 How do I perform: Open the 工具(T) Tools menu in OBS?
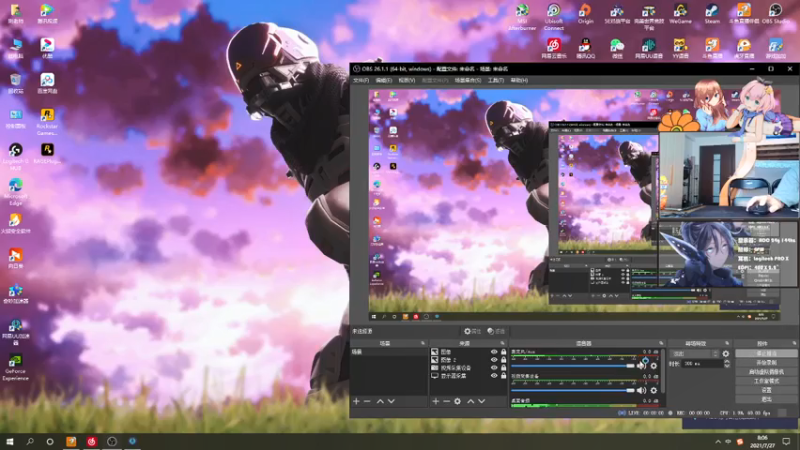coord(495,81)
